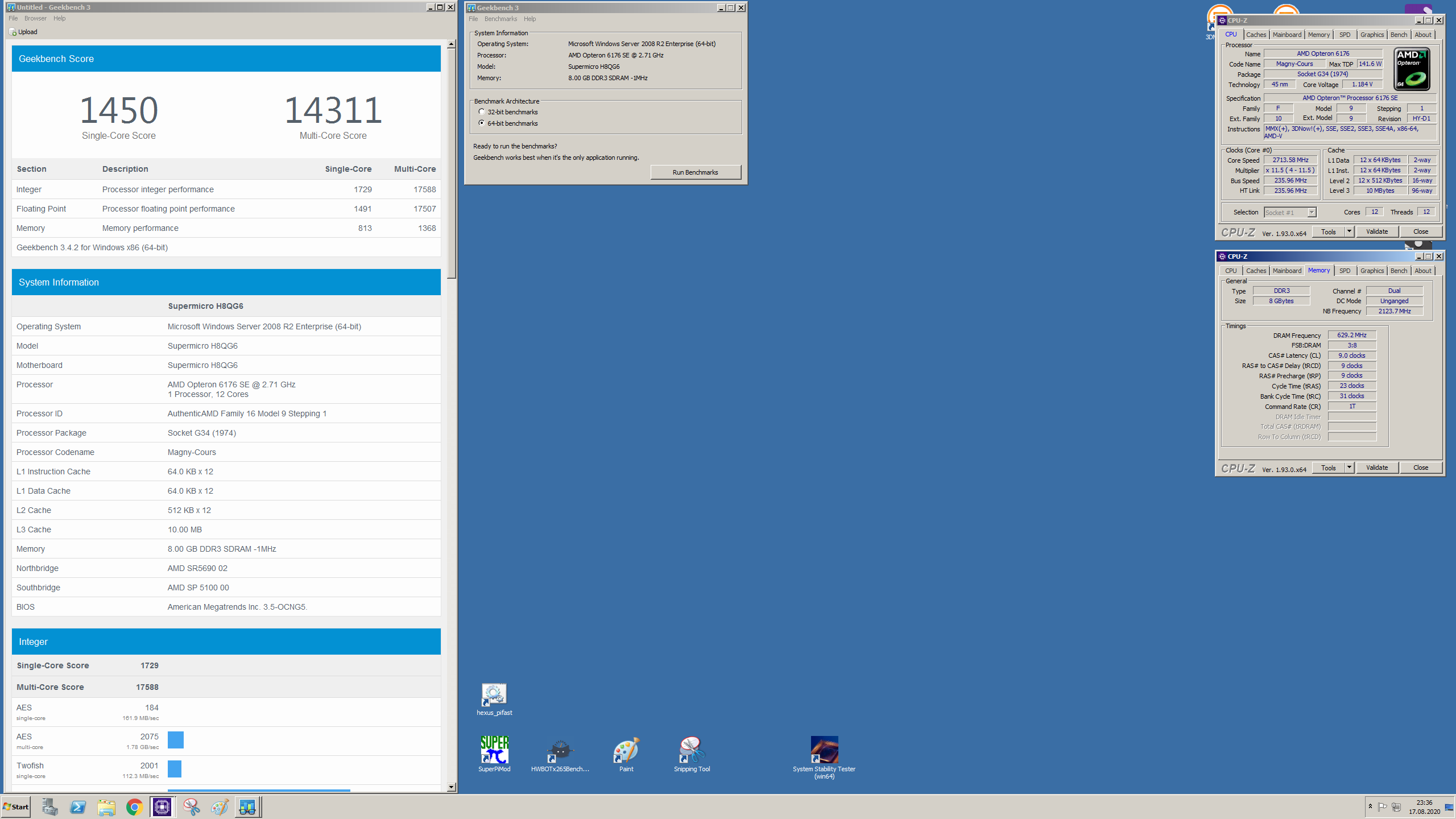Open the Bench tab in the top CPU-Z window
Image resolution: width=1456 pixels, height=819 pixels.
pos(1399,35)
